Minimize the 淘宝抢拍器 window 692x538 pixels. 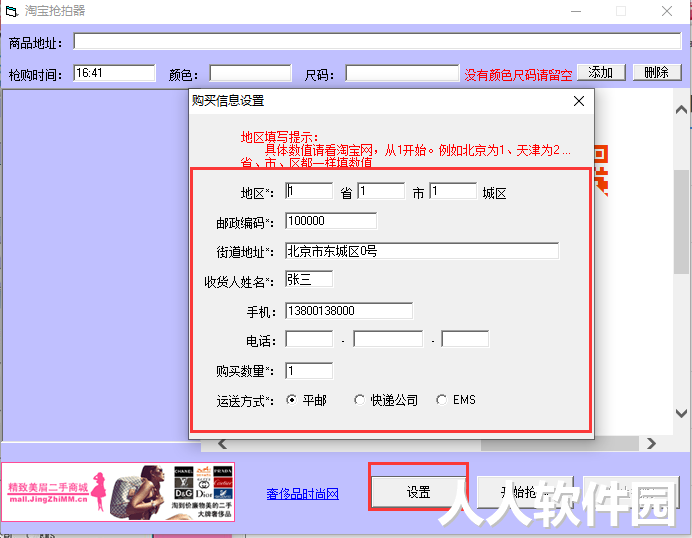click(576, 11)
